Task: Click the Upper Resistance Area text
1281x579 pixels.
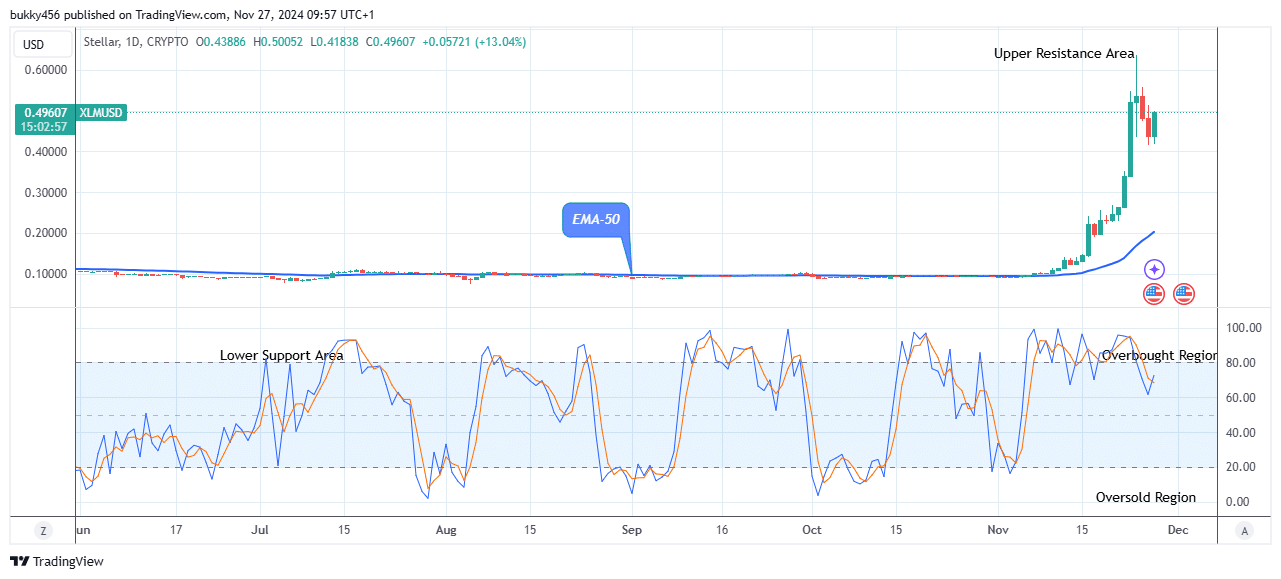Action: pos(1064,54)
